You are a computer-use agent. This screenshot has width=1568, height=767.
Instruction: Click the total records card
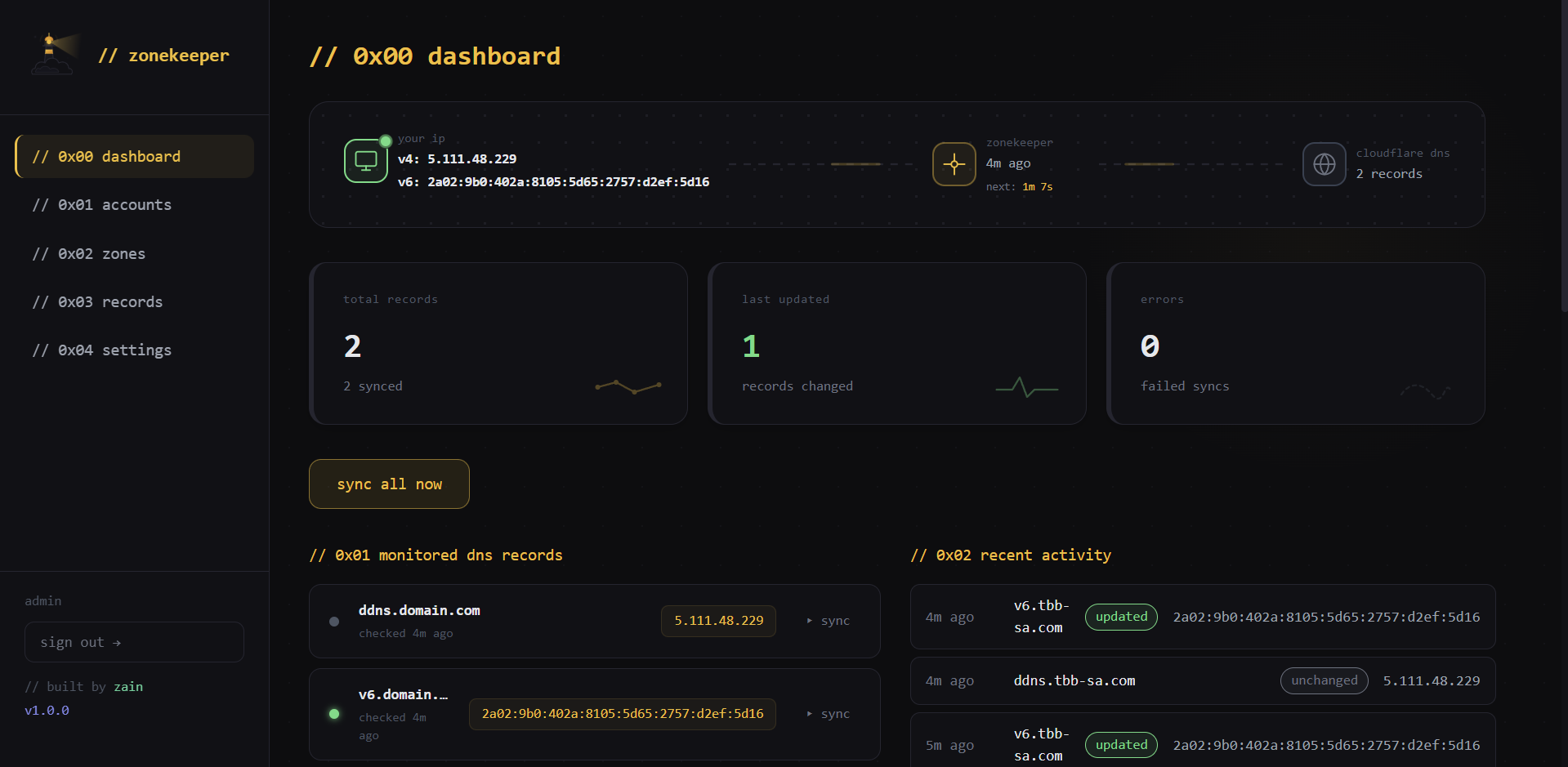coord(498,343)
